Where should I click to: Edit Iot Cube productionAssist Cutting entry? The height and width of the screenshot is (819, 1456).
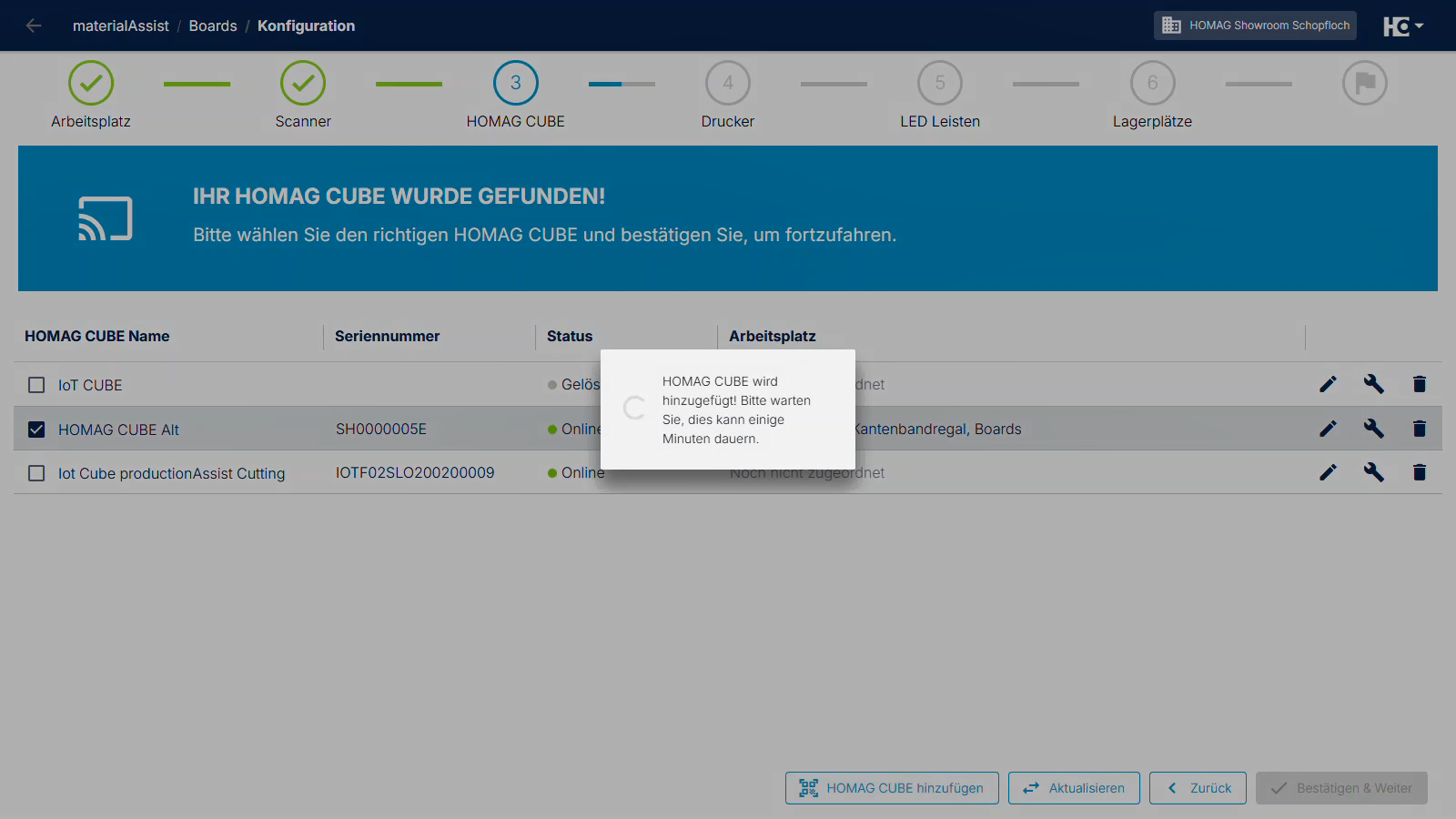[1328, 472]
